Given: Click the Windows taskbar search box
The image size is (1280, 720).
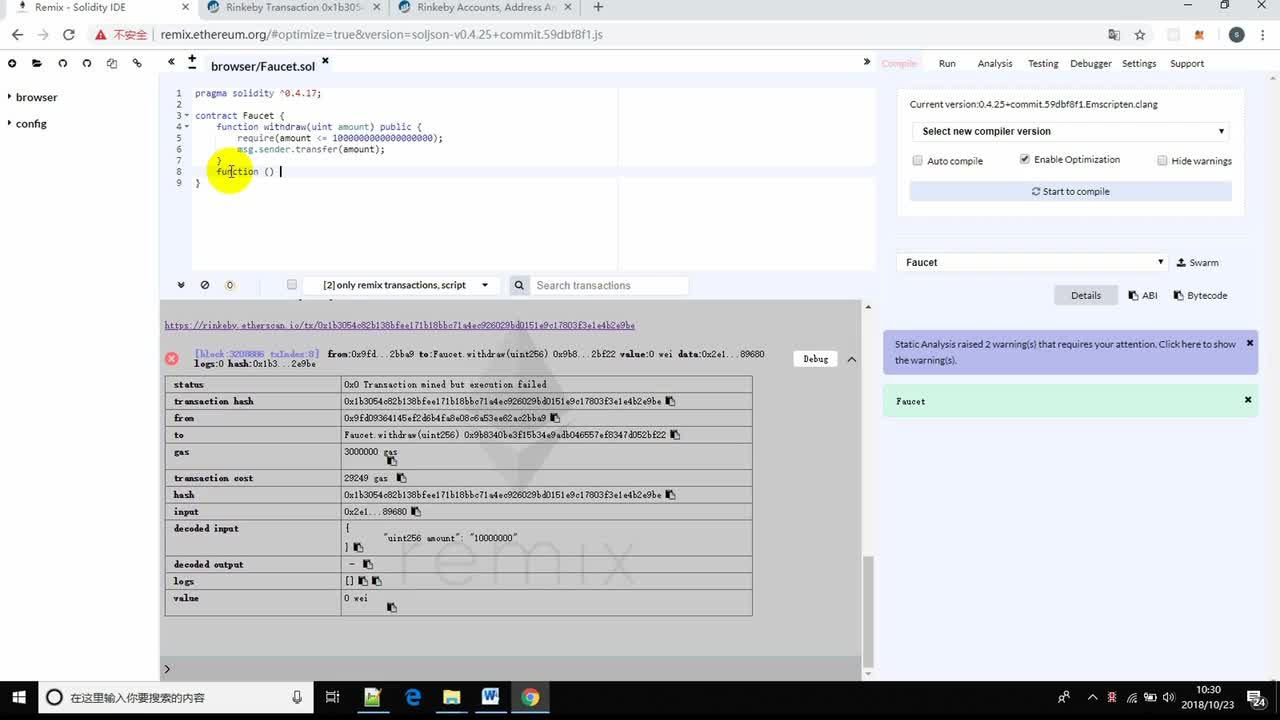Looking at the screenshot, I should click(x=174, y=698).
